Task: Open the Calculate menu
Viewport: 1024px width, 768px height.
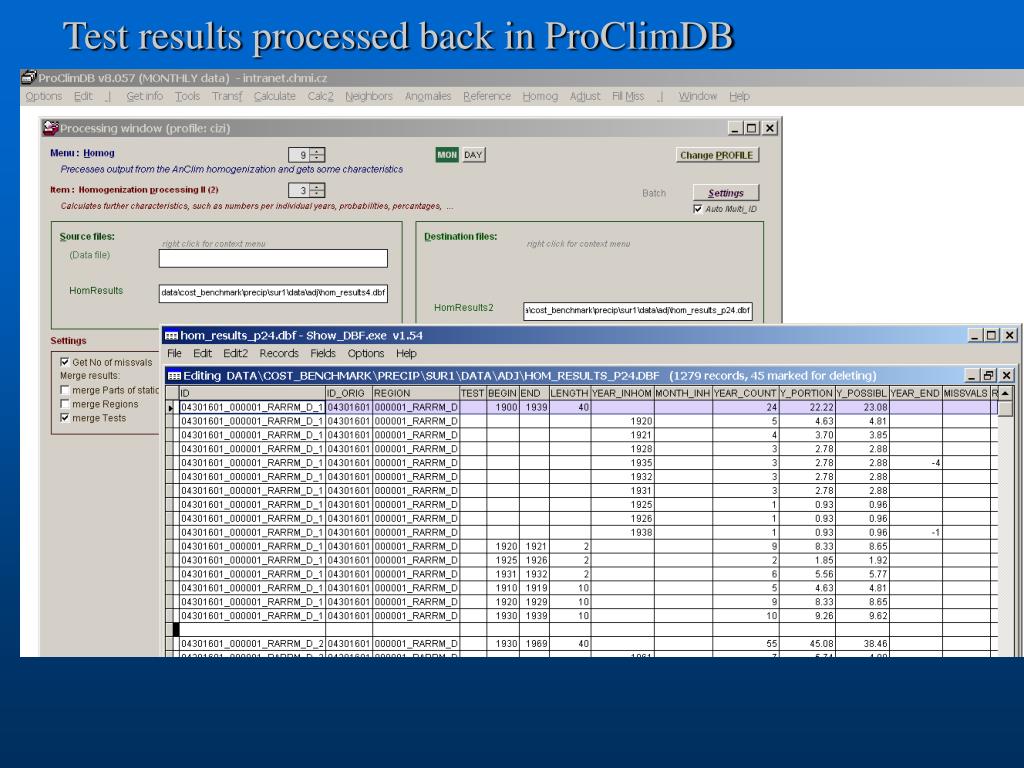Action: coord(274,96)
